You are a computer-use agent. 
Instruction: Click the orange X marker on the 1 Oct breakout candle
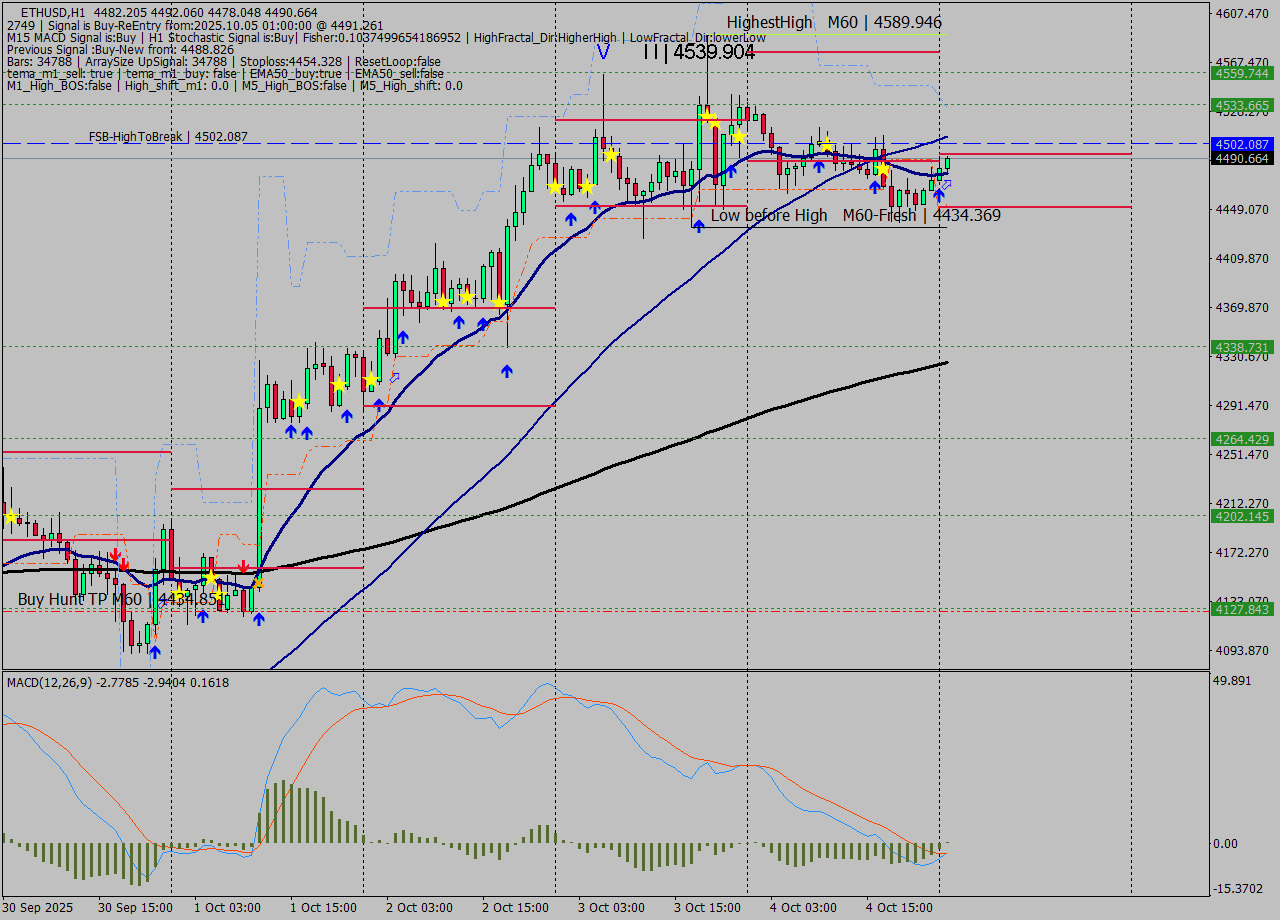click(x=258, y=583)
